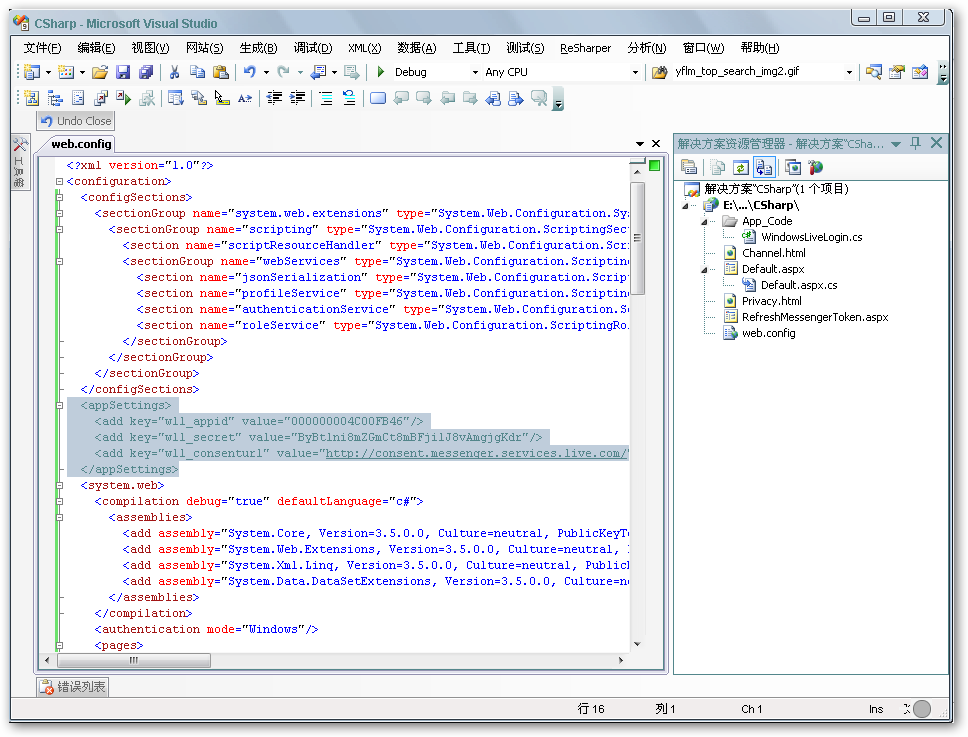Click the blue Toggle Bookmark rectangle icon

pyautogui.click(x=378, y=98)
